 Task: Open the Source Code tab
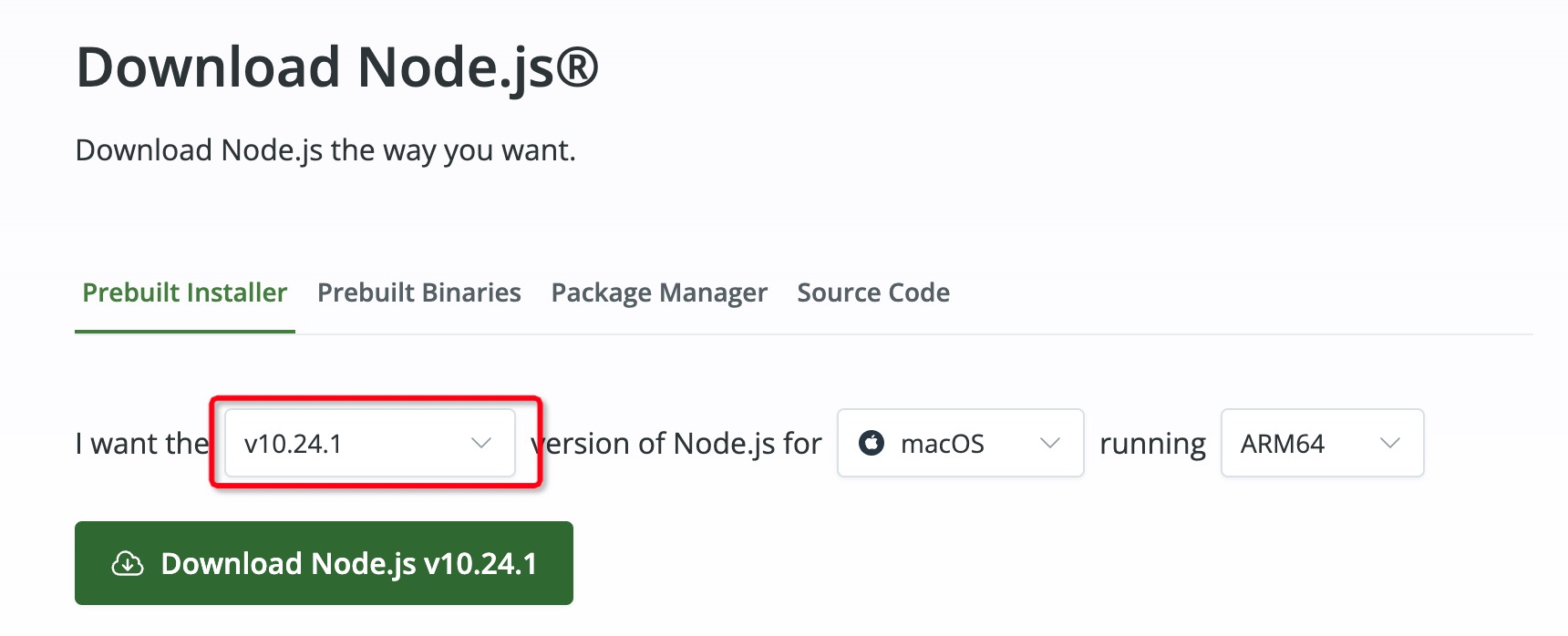pyautogui.click(x=872, y=292)
